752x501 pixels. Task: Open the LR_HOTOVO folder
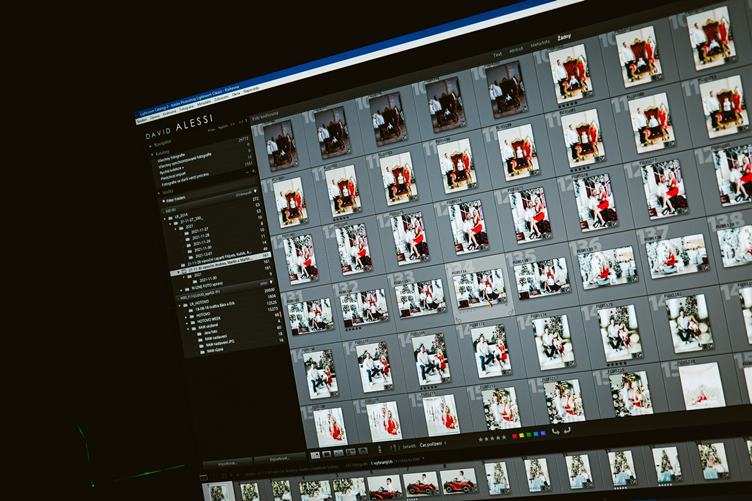tap(199, 303)
